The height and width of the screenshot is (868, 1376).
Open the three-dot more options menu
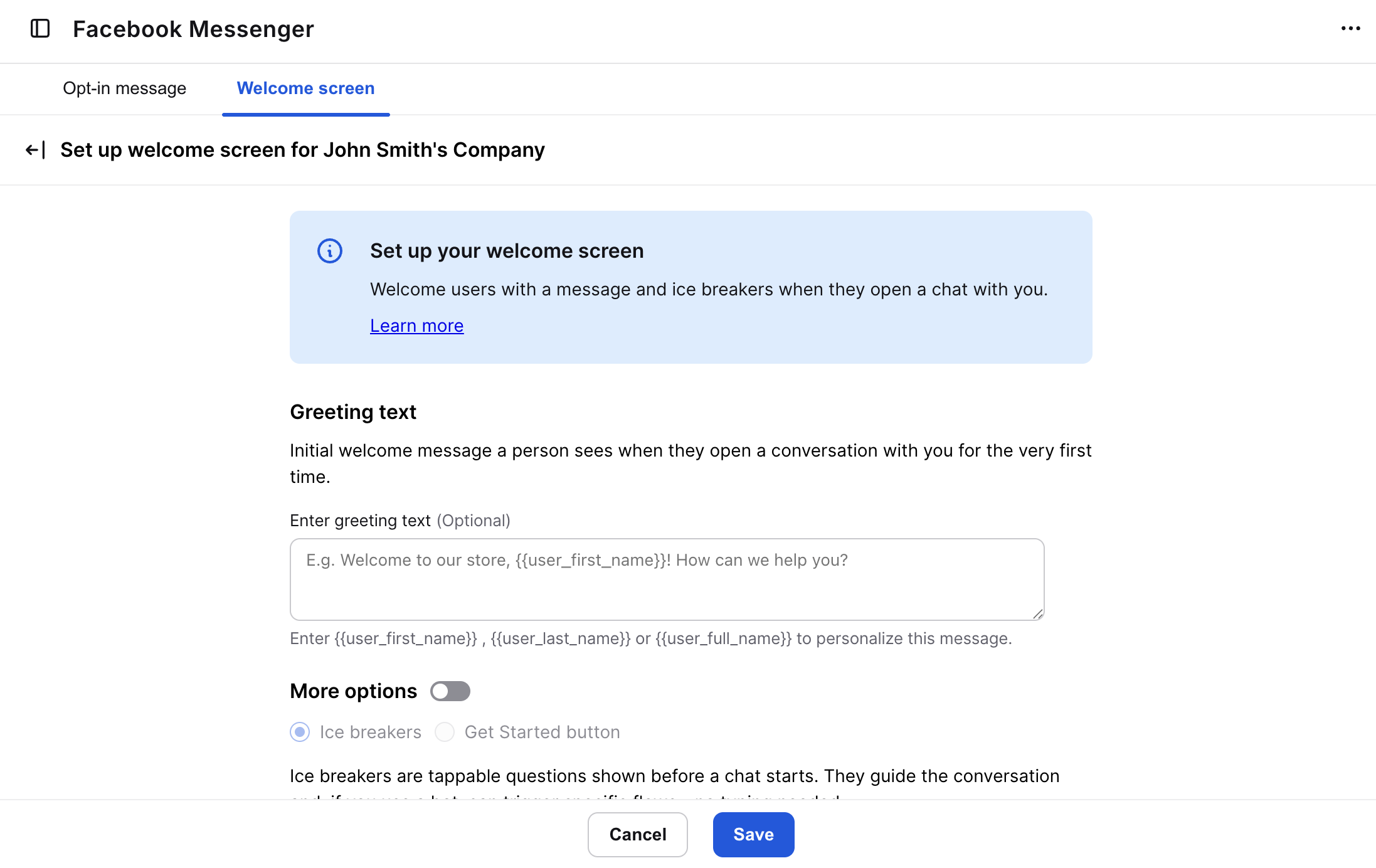tap(1350, 28)
